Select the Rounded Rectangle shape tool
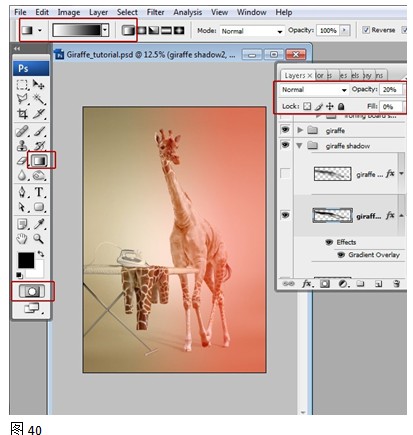The image size is (413, 435). coord(39,207)
